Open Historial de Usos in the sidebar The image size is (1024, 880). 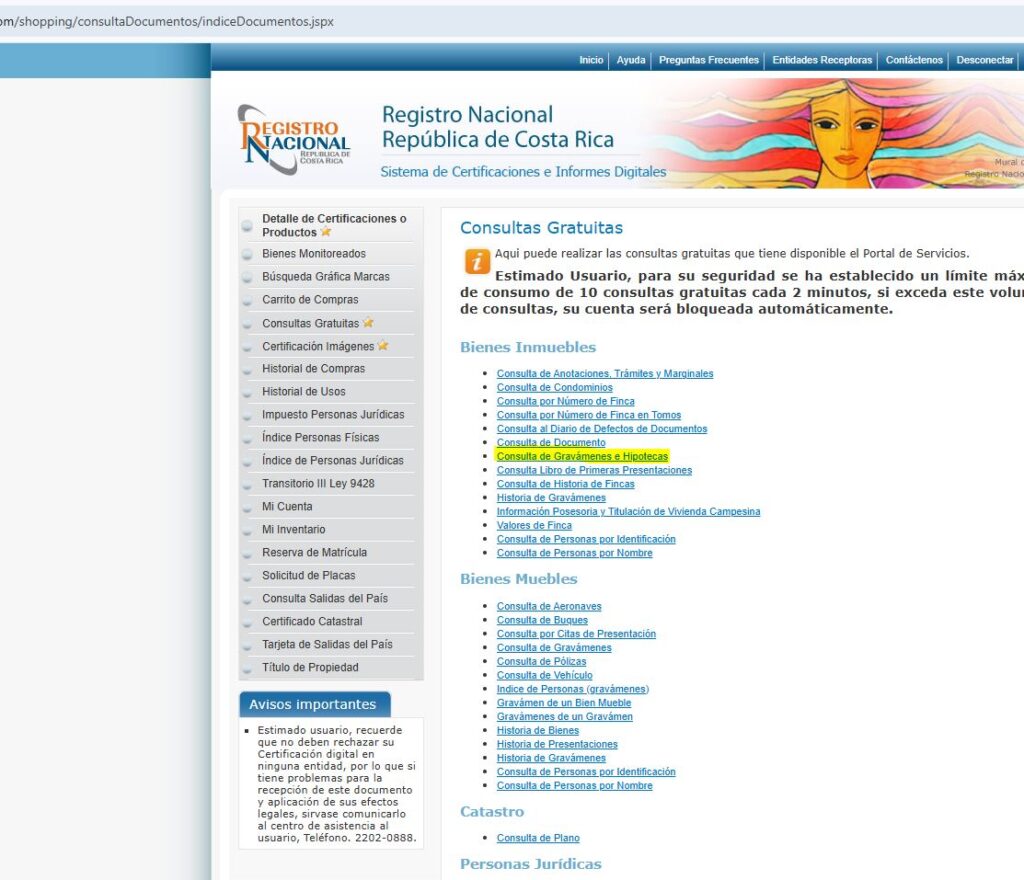tap(304, 391)
